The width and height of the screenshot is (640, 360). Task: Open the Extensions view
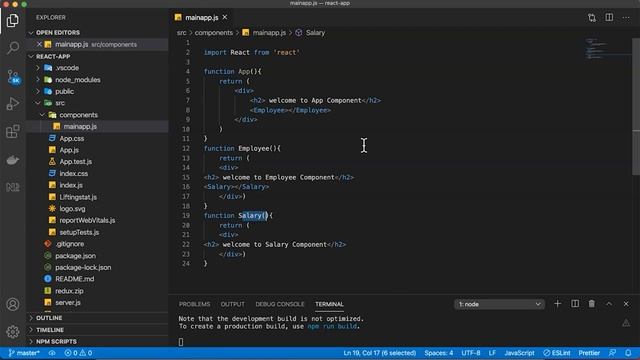point(13,131)
